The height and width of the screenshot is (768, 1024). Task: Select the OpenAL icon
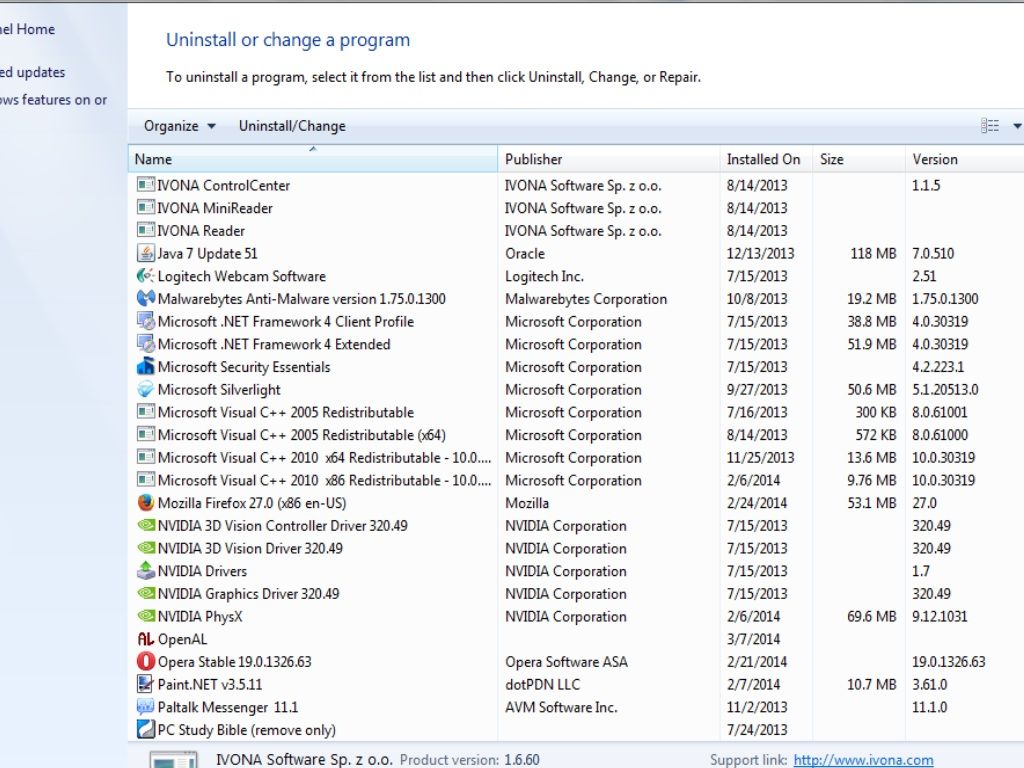tap(145, 640)
